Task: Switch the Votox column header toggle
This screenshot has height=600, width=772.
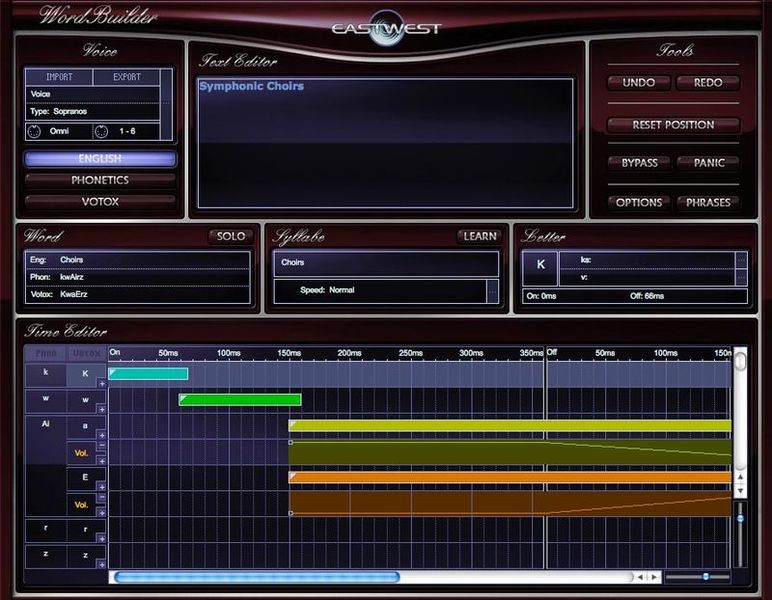Action: click(x=86, y=353)
